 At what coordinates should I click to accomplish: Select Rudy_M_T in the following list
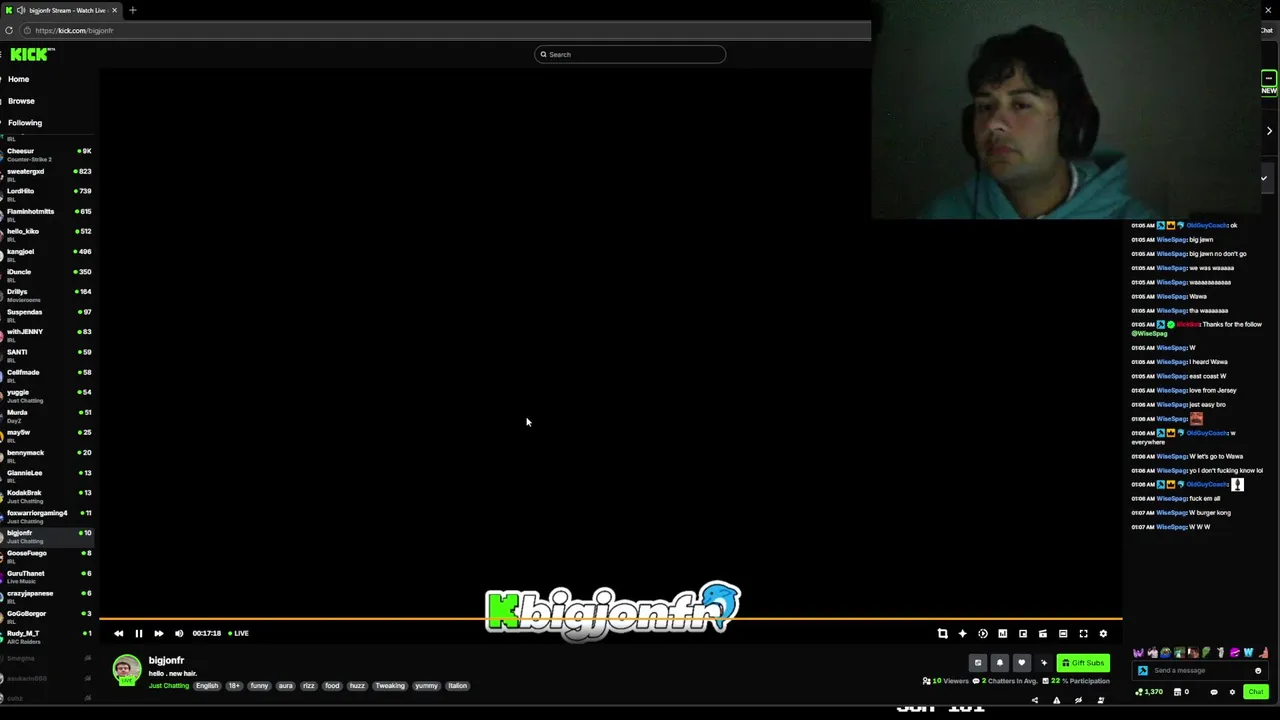[x=47, y=637]
